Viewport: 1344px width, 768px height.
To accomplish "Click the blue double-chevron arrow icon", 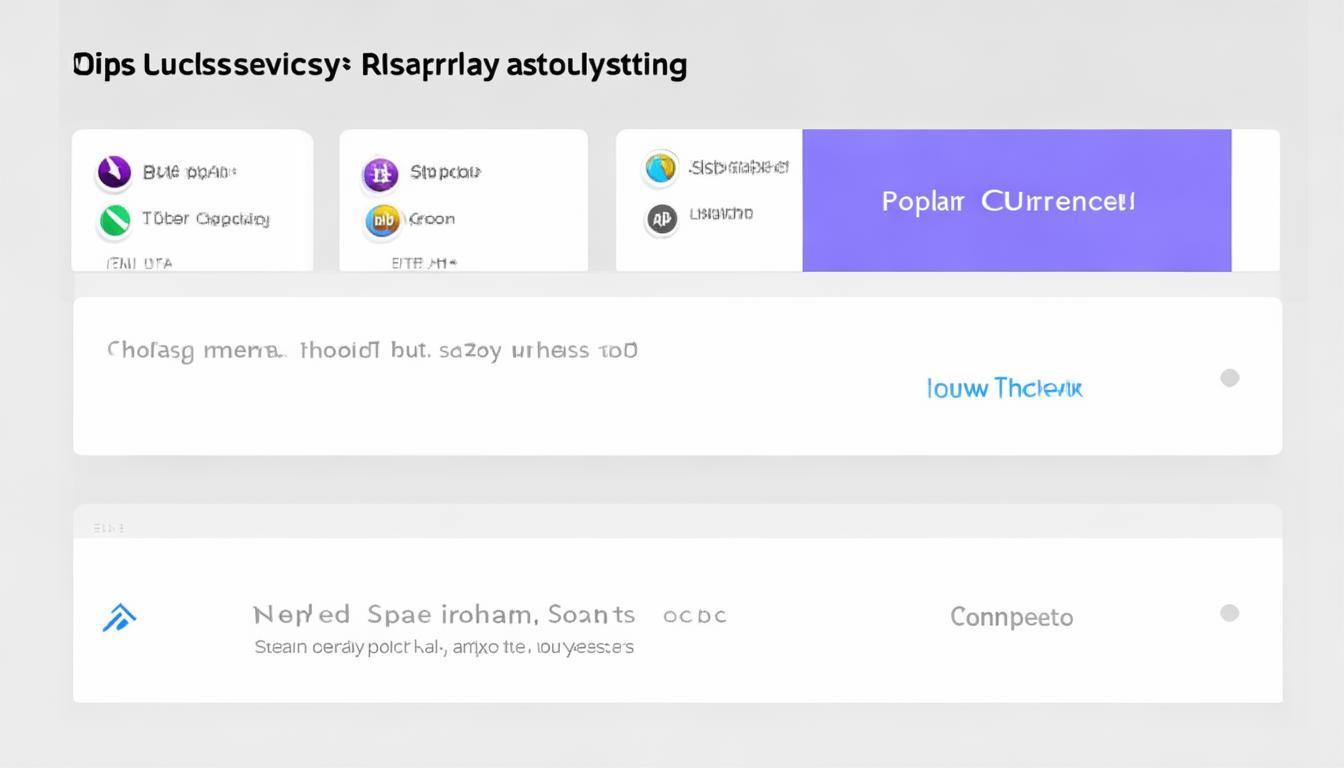I will coord(119,618).
